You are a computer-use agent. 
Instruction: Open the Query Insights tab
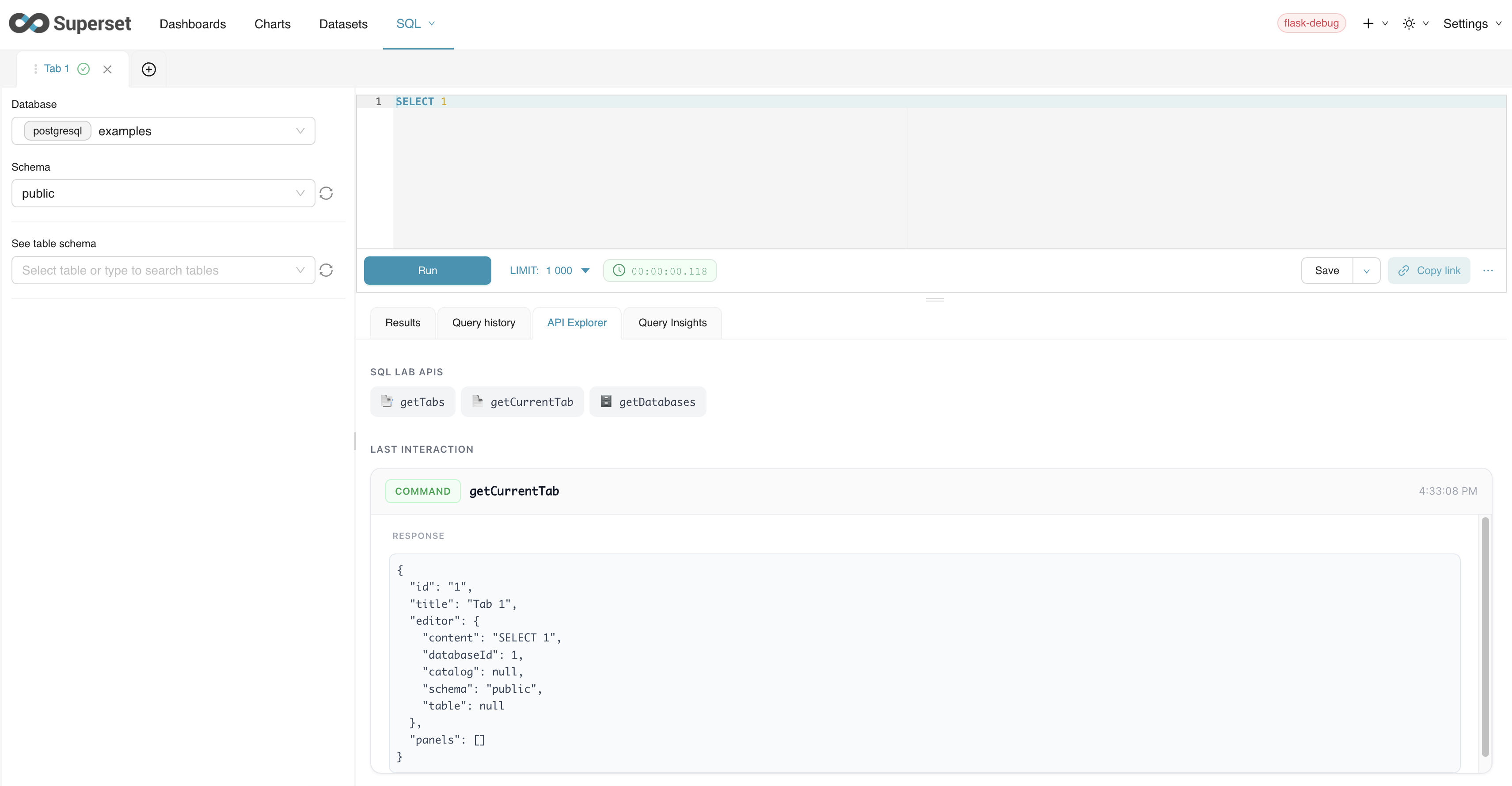672,323
